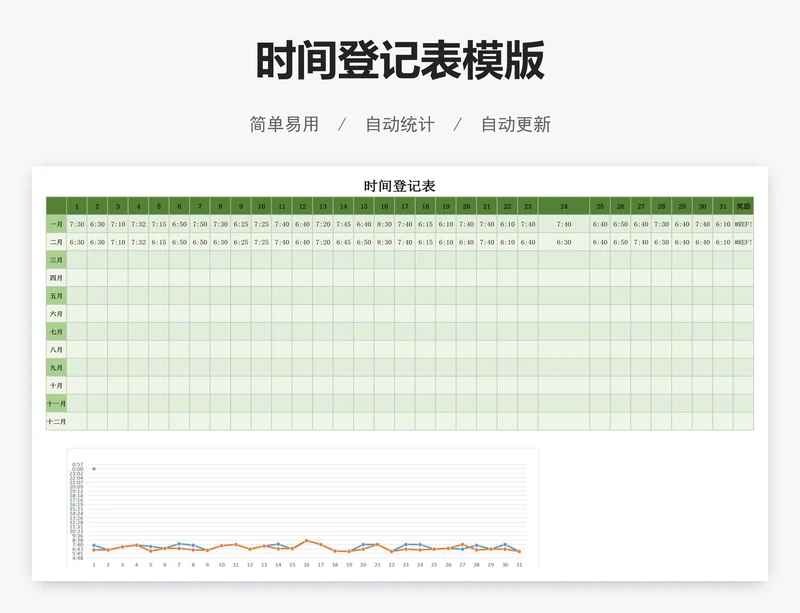Screen dimensions: 800x613
Task: Select the 一月 day 18 cell 6:15
Action: click(x=426, y=224)
